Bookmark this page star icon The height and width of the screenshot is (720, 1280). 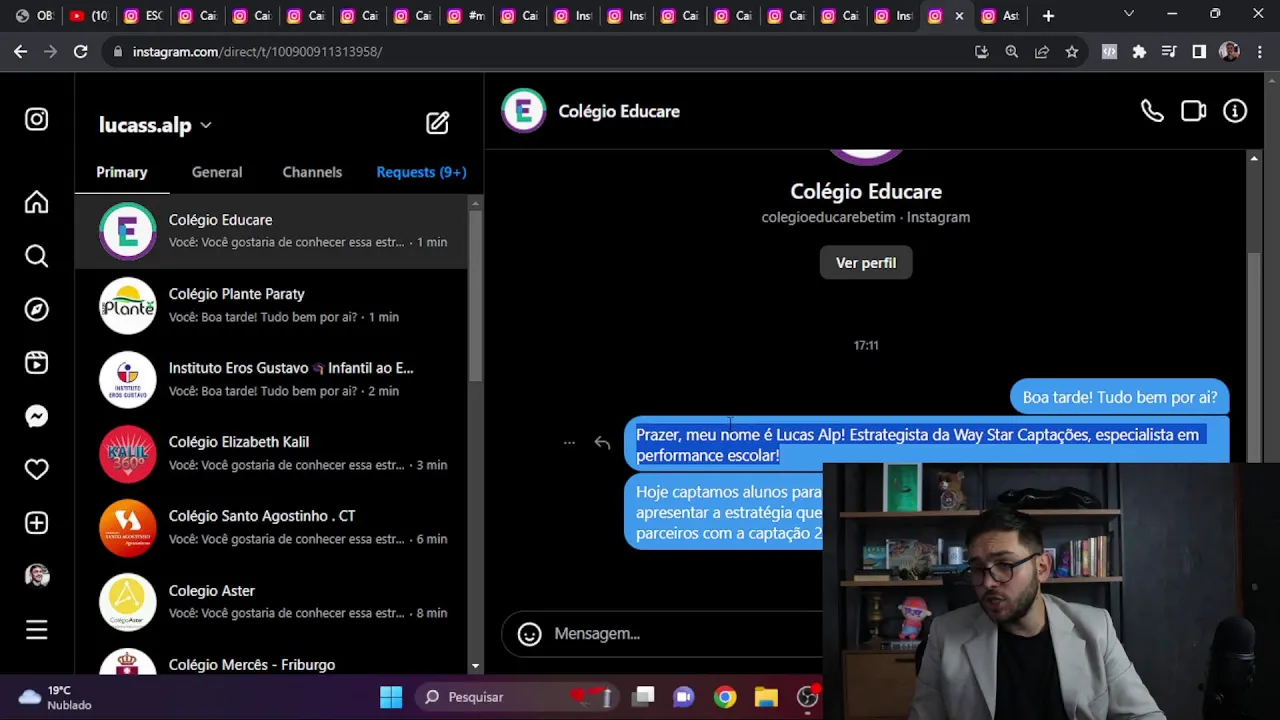(1072, 52)
